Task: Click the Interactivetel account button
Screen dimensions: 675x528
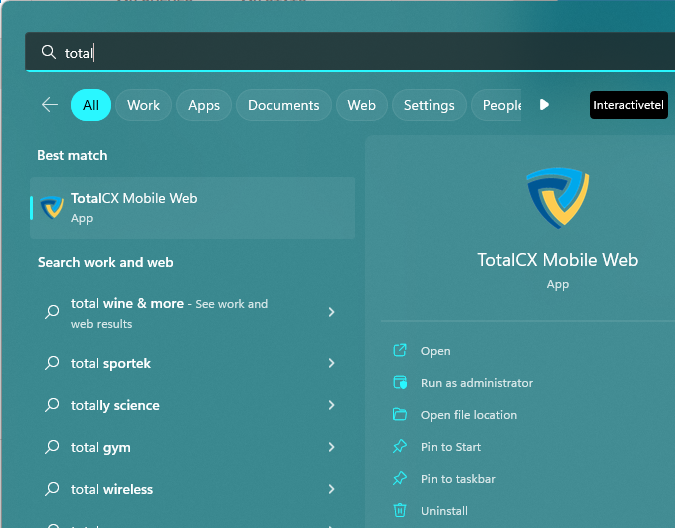Action: point(629,105)
